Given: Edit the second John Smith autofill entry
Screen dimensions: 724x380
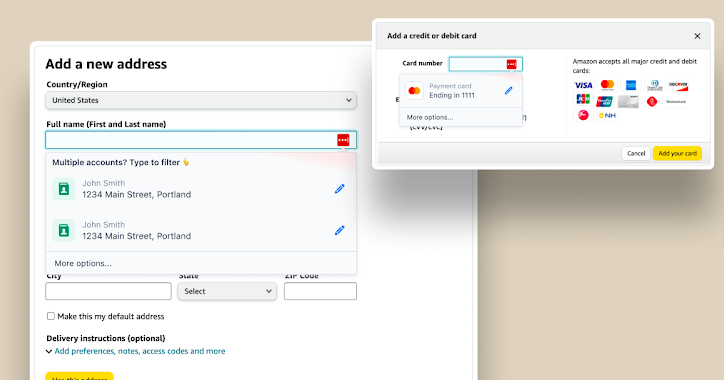Looking at the screenshot, I should (339, 230).
